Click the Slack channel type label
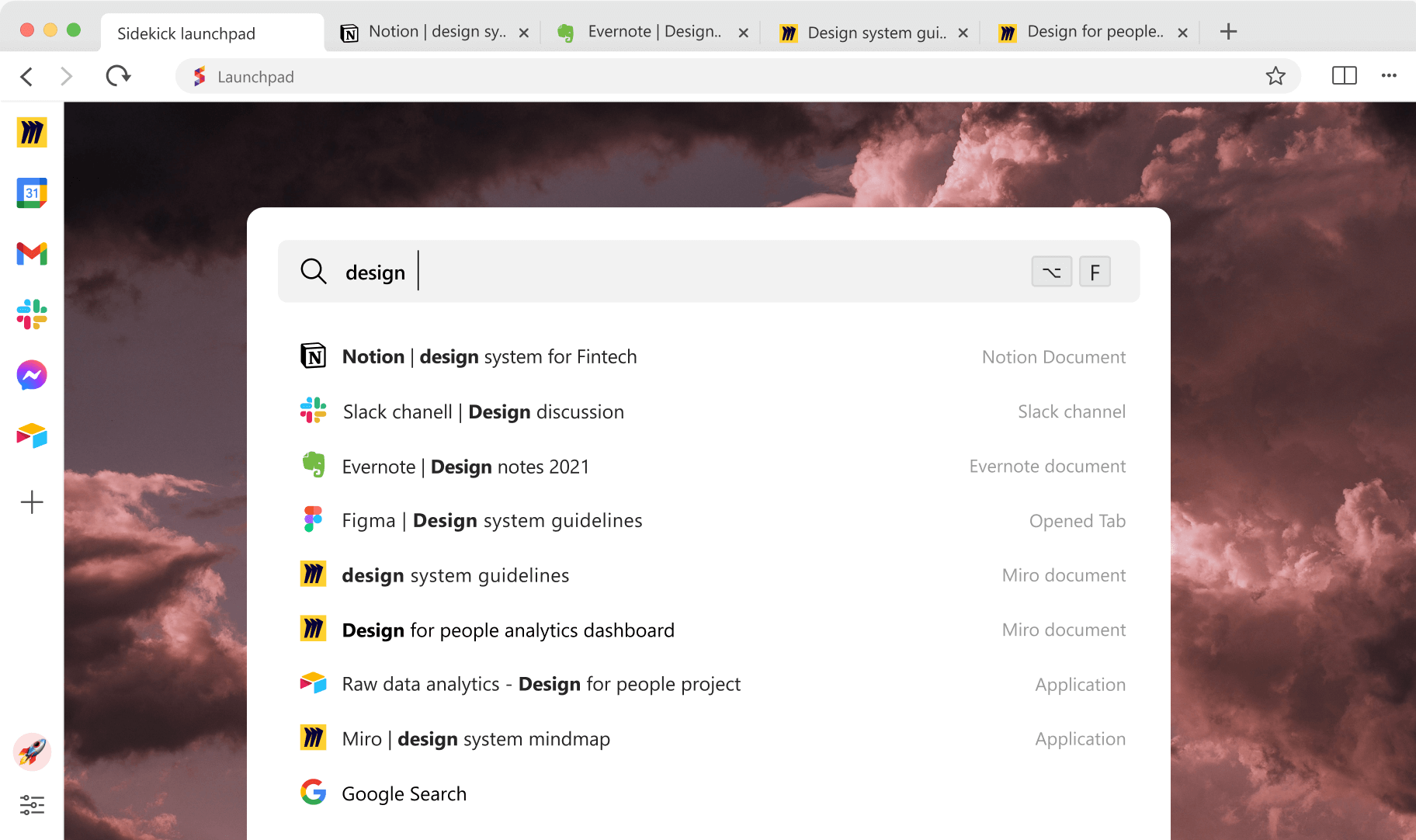 pos(1071,411)
